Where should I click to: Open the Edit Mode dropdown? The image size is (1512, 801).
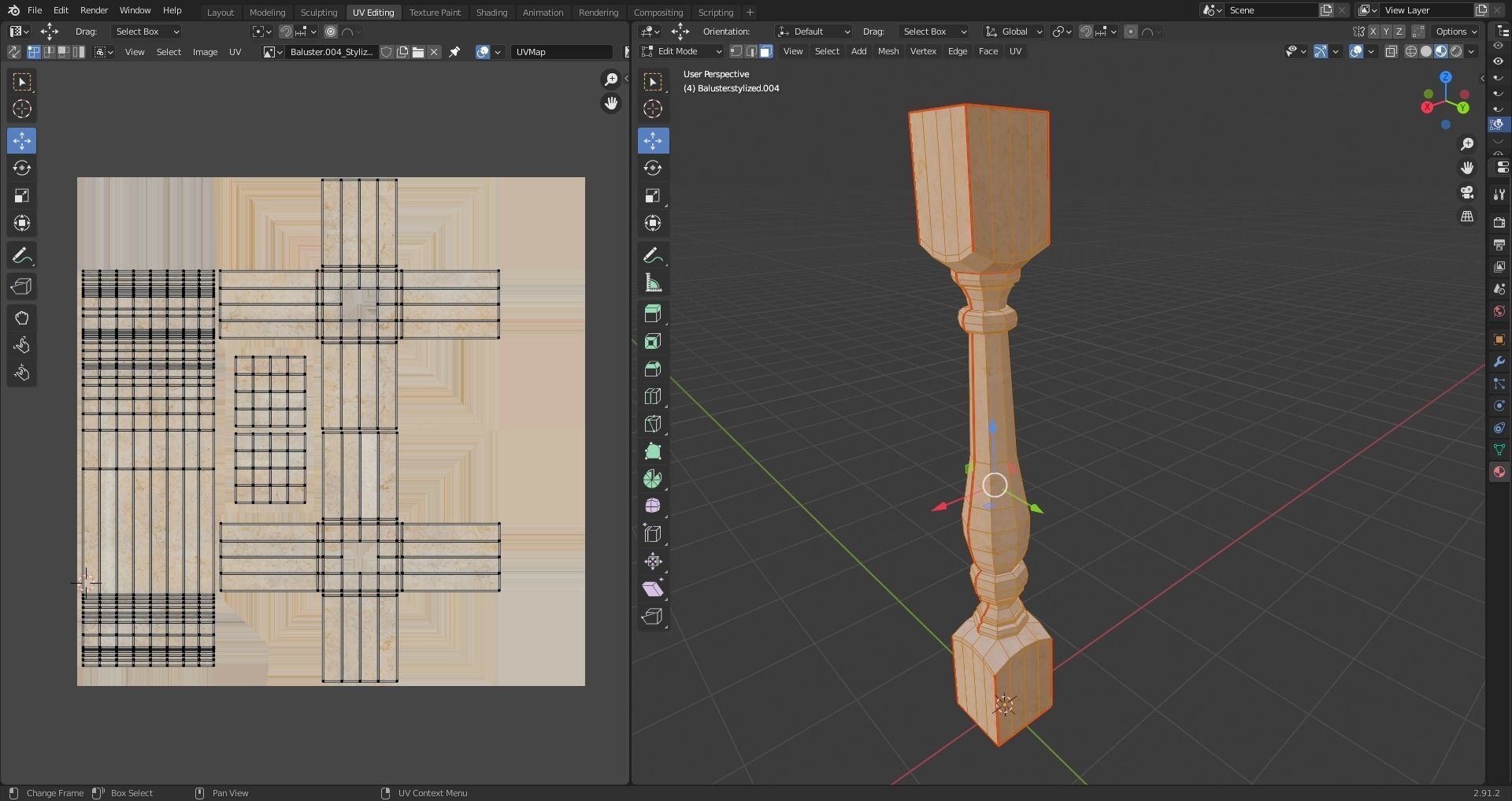[x=682, y=51]
